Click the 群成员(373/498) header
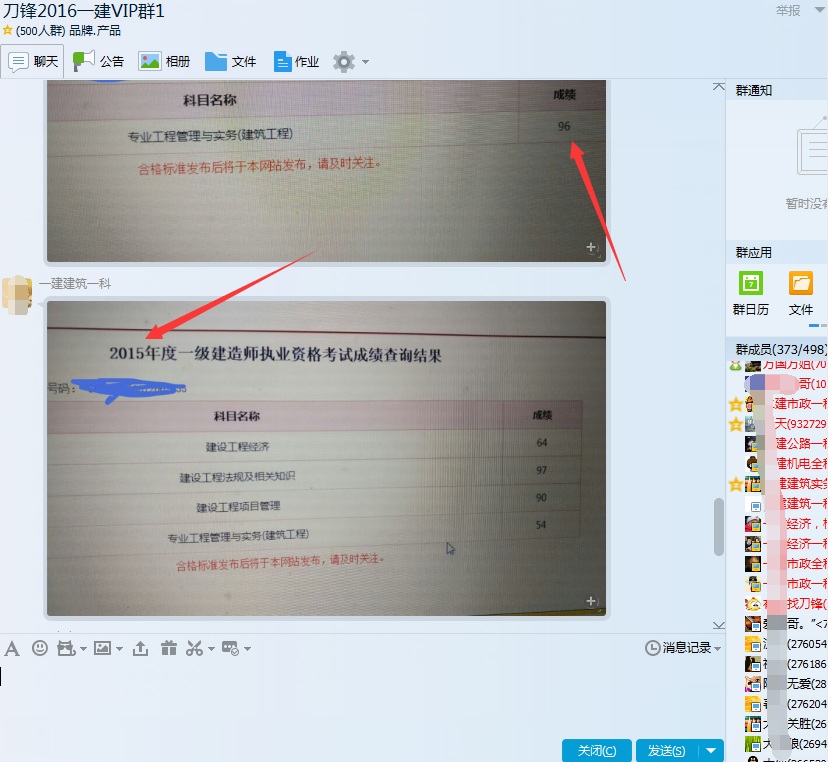This screenshot has width=828, height=762. (x=780, y=349)
